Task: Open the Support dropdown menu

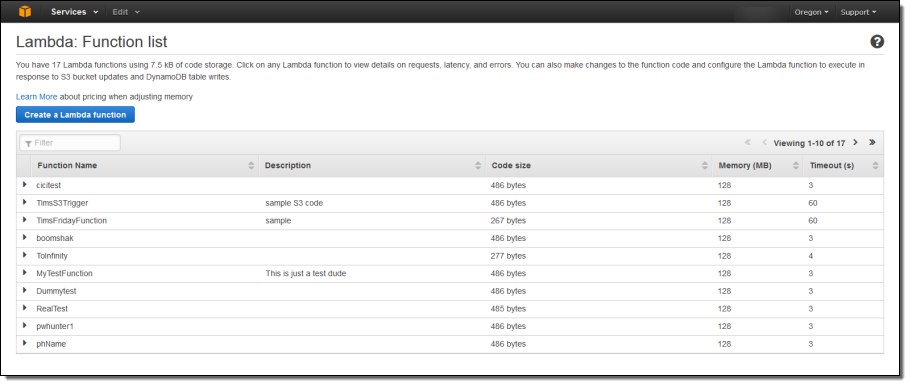Action: point(858,12)
